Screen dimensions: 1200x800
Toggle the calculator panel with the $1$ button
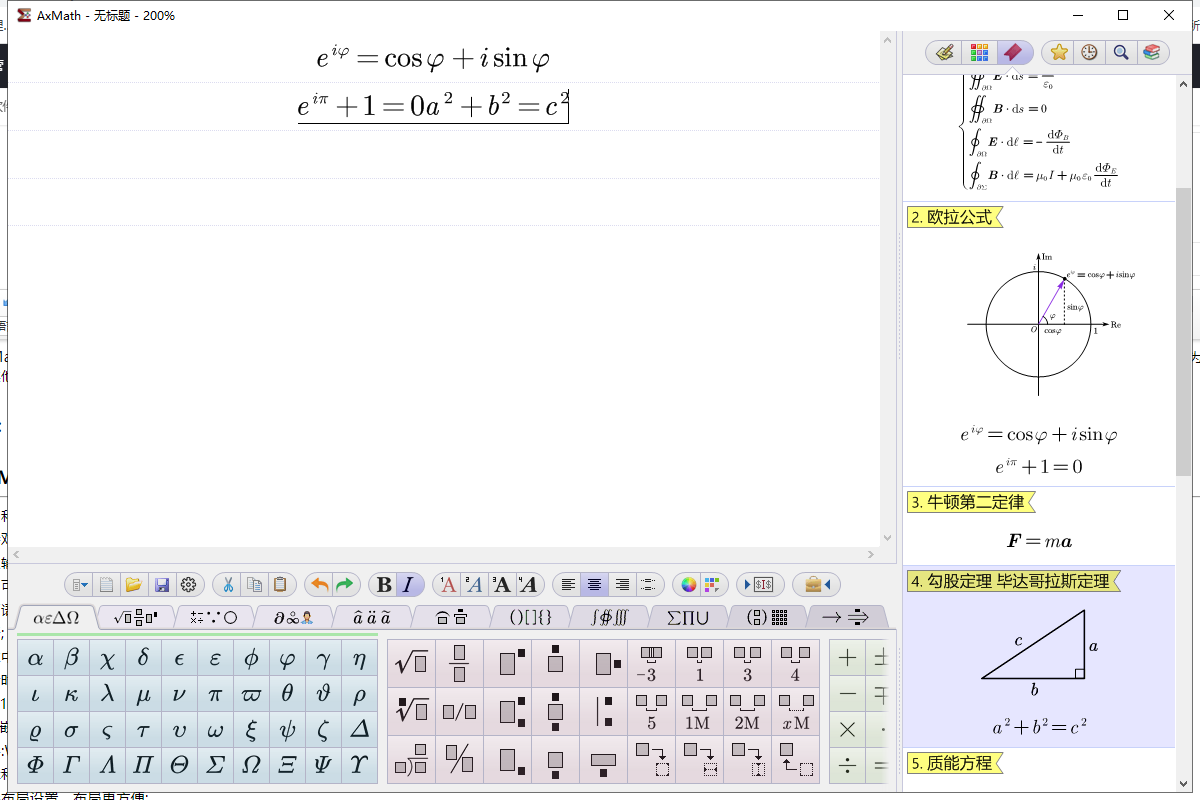click(x=761, y=584)
